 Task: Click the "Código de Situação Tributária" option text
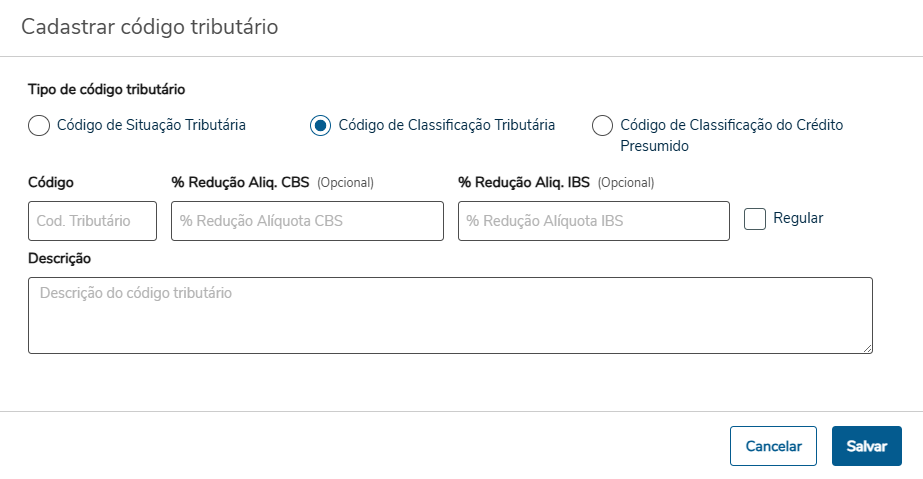(151, 125)
